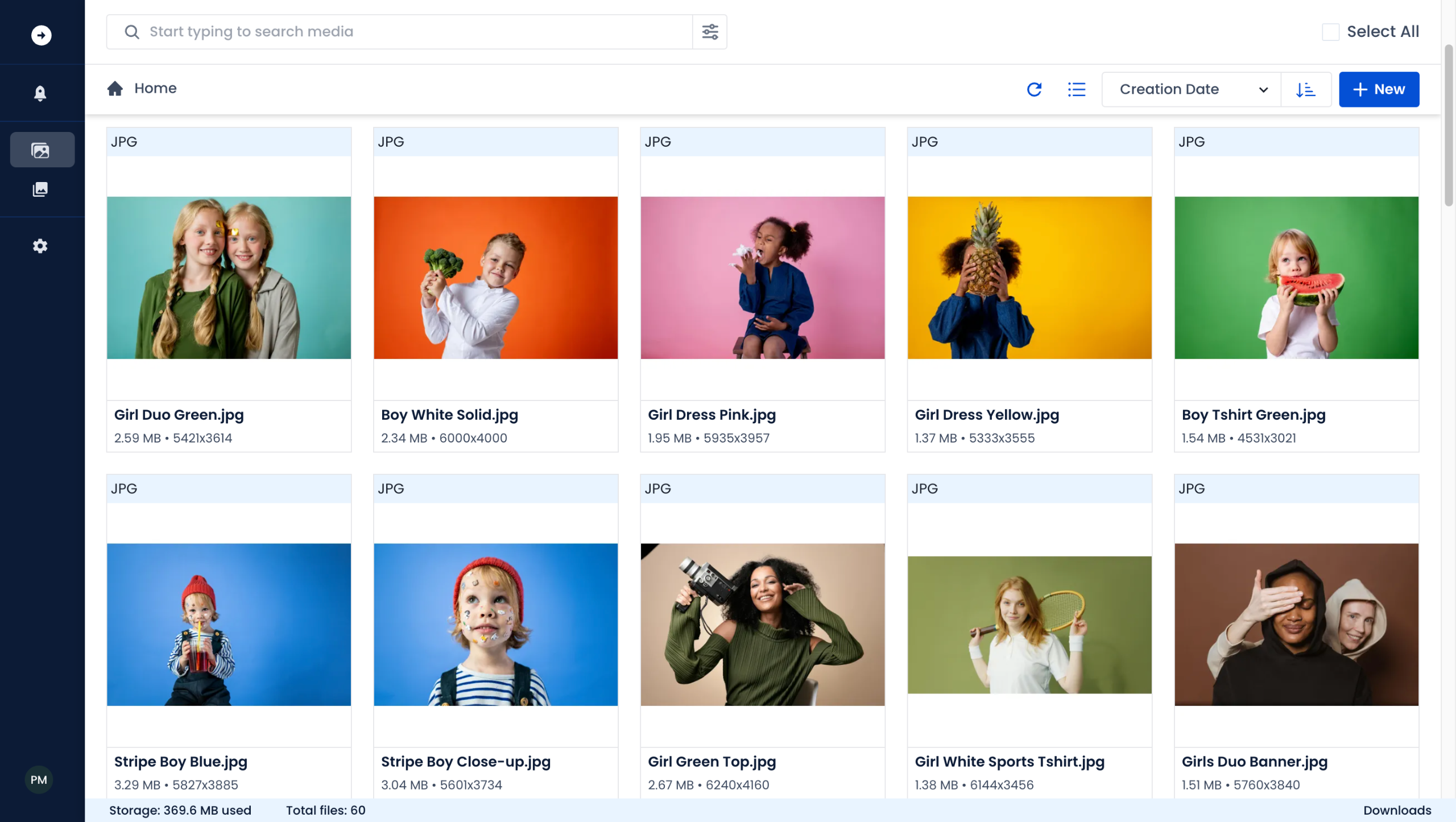Click the refresh icon

[x=1034, y=89]
